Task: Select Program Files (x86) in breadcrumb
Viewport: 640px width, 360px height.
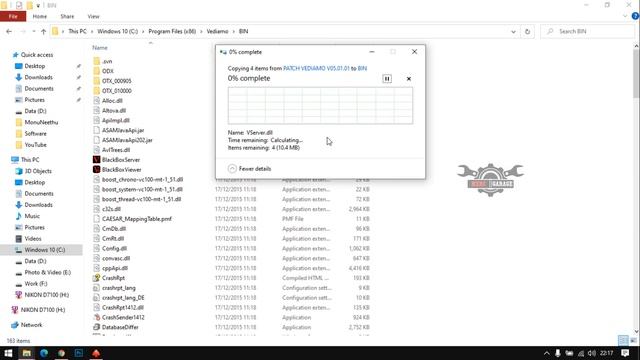Action: click(x=172, y=31)
